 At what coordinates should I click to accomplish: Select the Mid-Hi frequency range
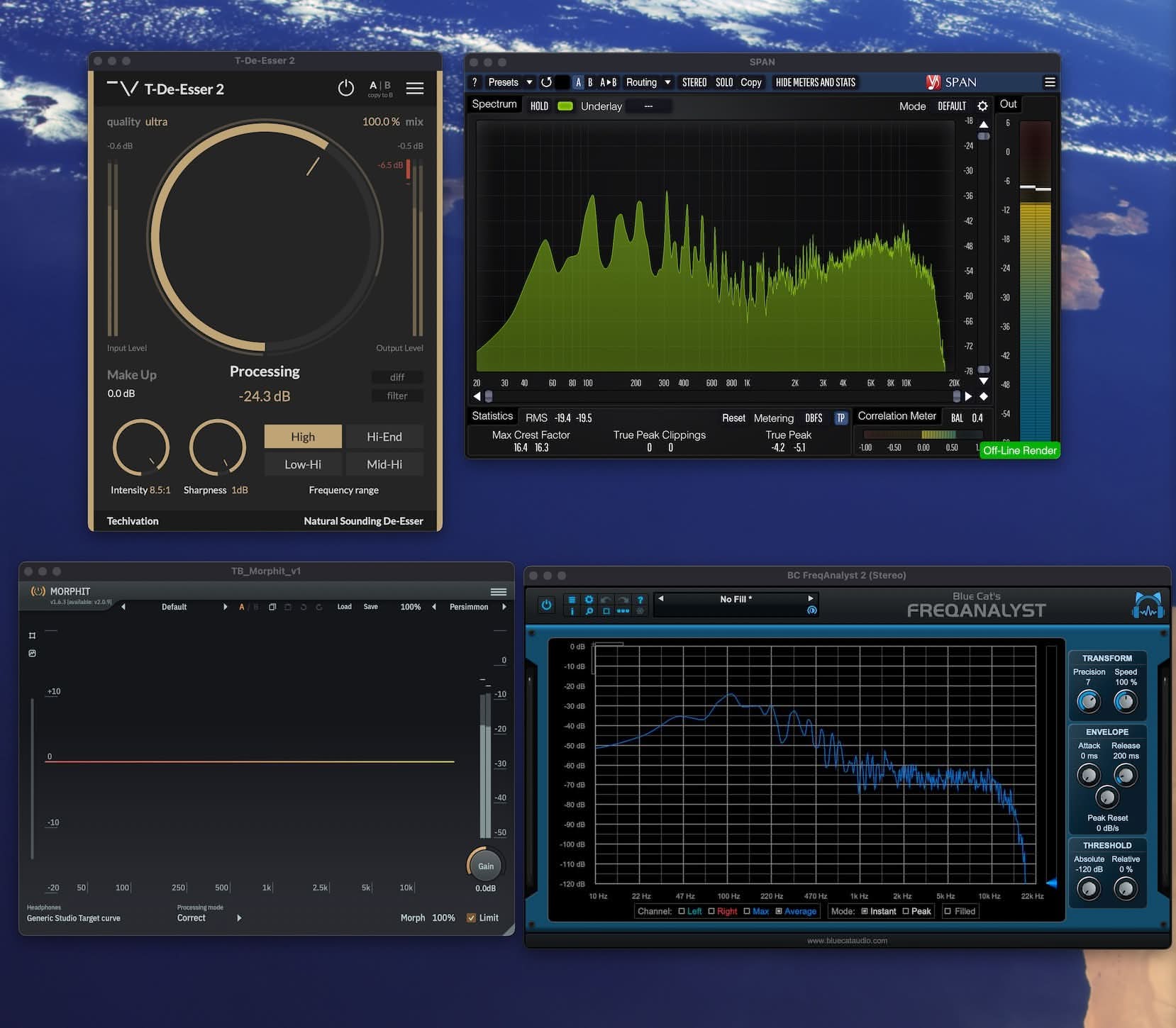tap(384, 464)
